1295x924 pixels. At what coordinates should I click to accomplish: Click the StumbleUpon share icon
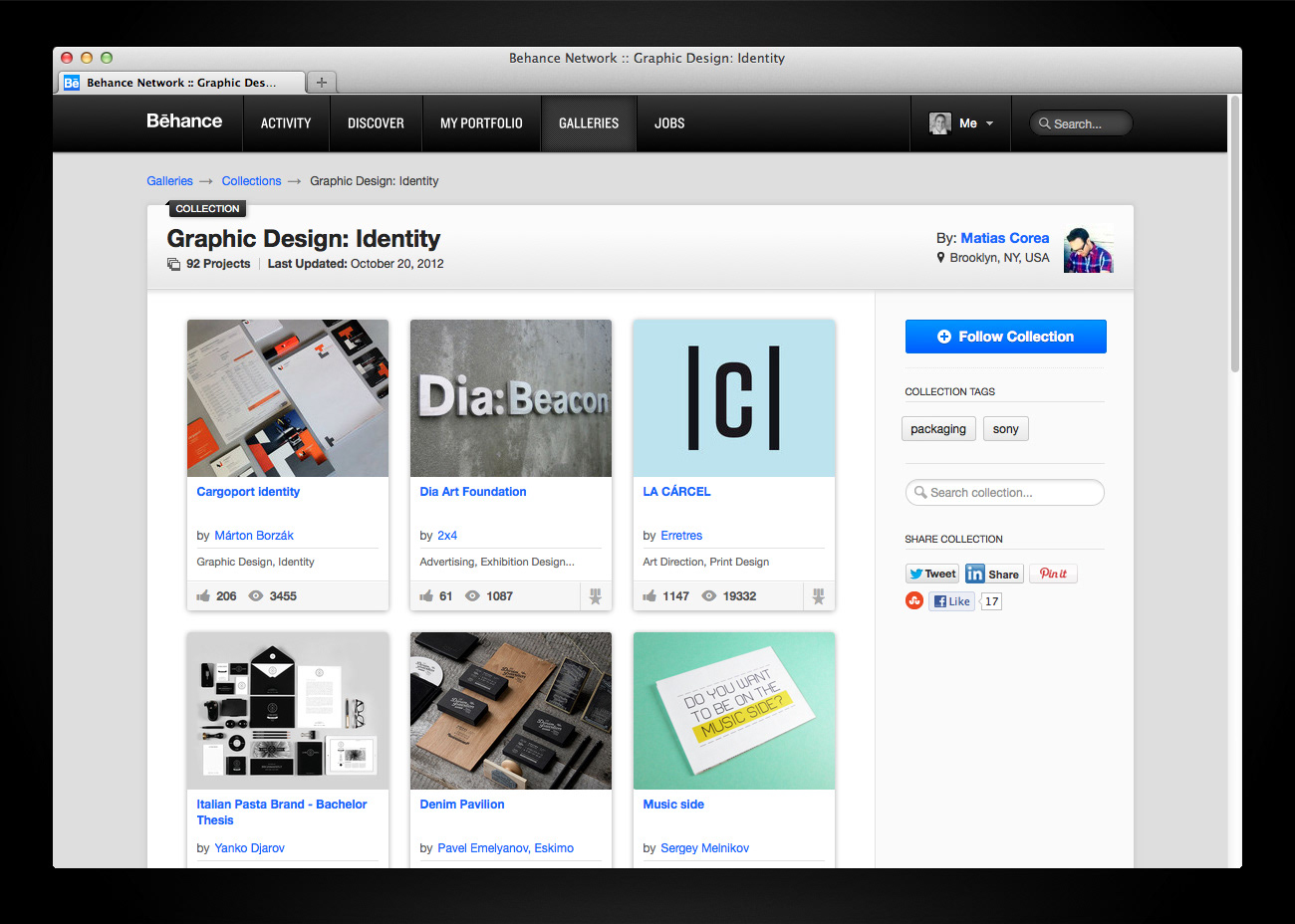913,600
